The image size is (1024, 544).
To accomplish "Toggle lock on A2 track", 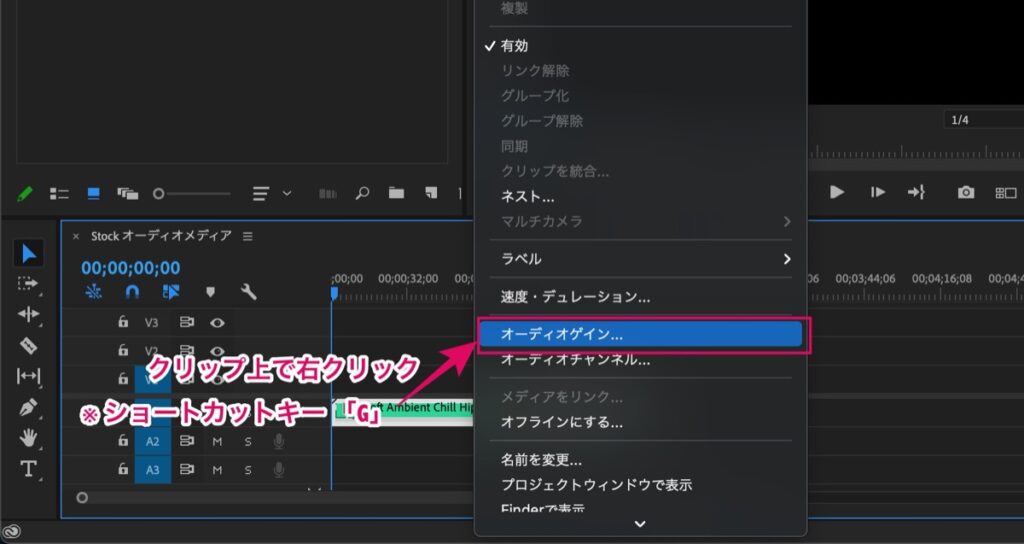I will point(123,441).
